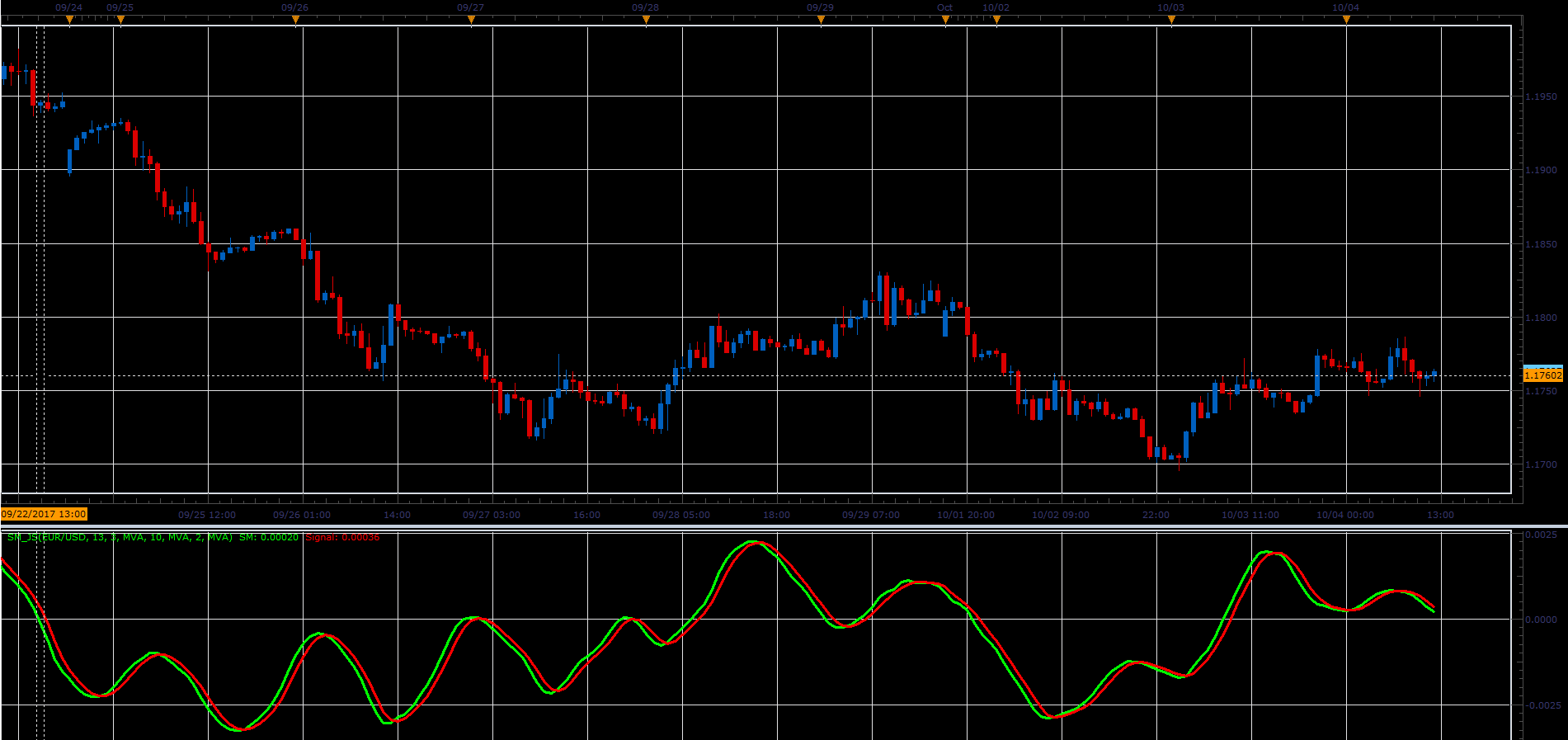Click the 10/03 day marker triangle
Viewport: 1568px width, 740px height.
pos(1171,20)
